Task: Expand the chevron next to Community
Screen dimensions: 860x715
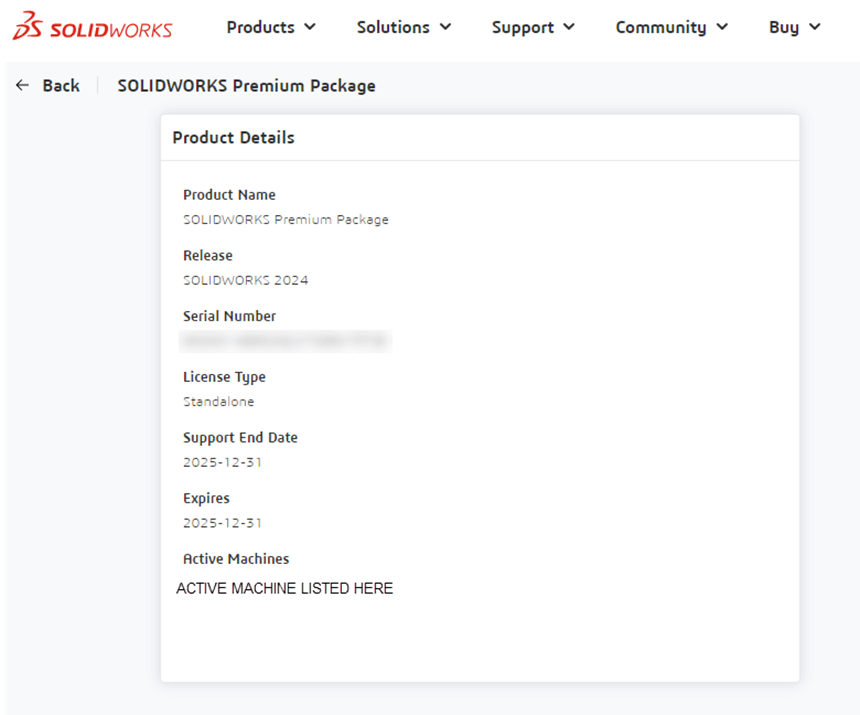Action: (x=722, y=27)
